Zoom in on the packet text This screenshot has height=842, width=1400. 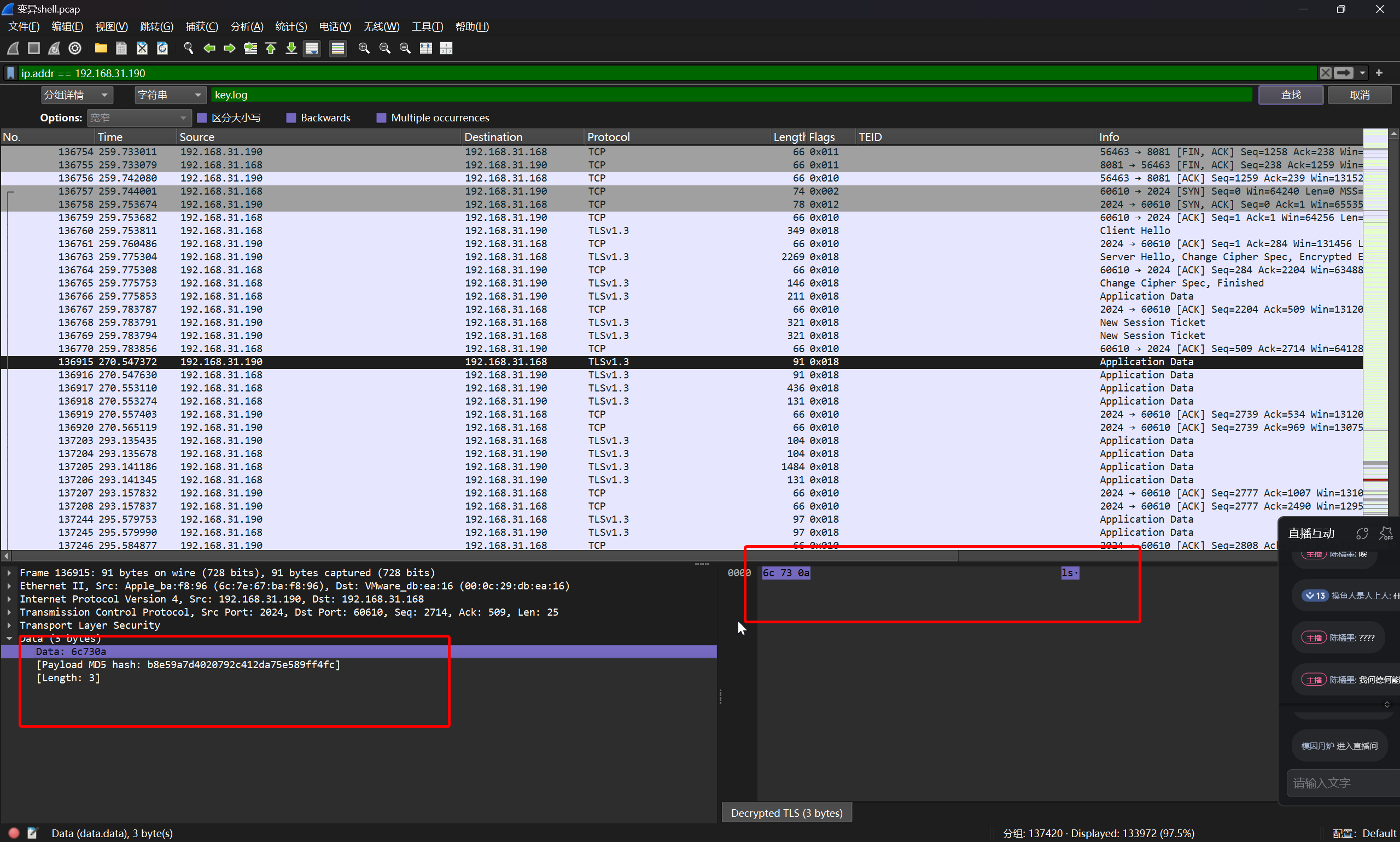pos(364,48)
